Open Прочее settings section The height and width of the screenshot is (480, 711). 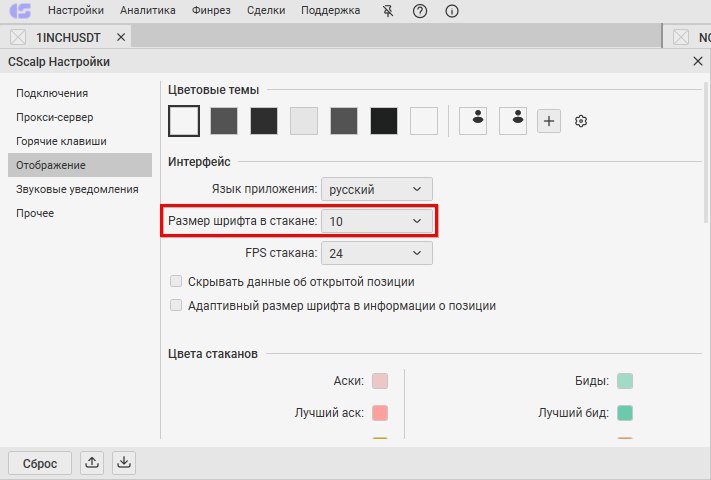click(x=80, y=213)
